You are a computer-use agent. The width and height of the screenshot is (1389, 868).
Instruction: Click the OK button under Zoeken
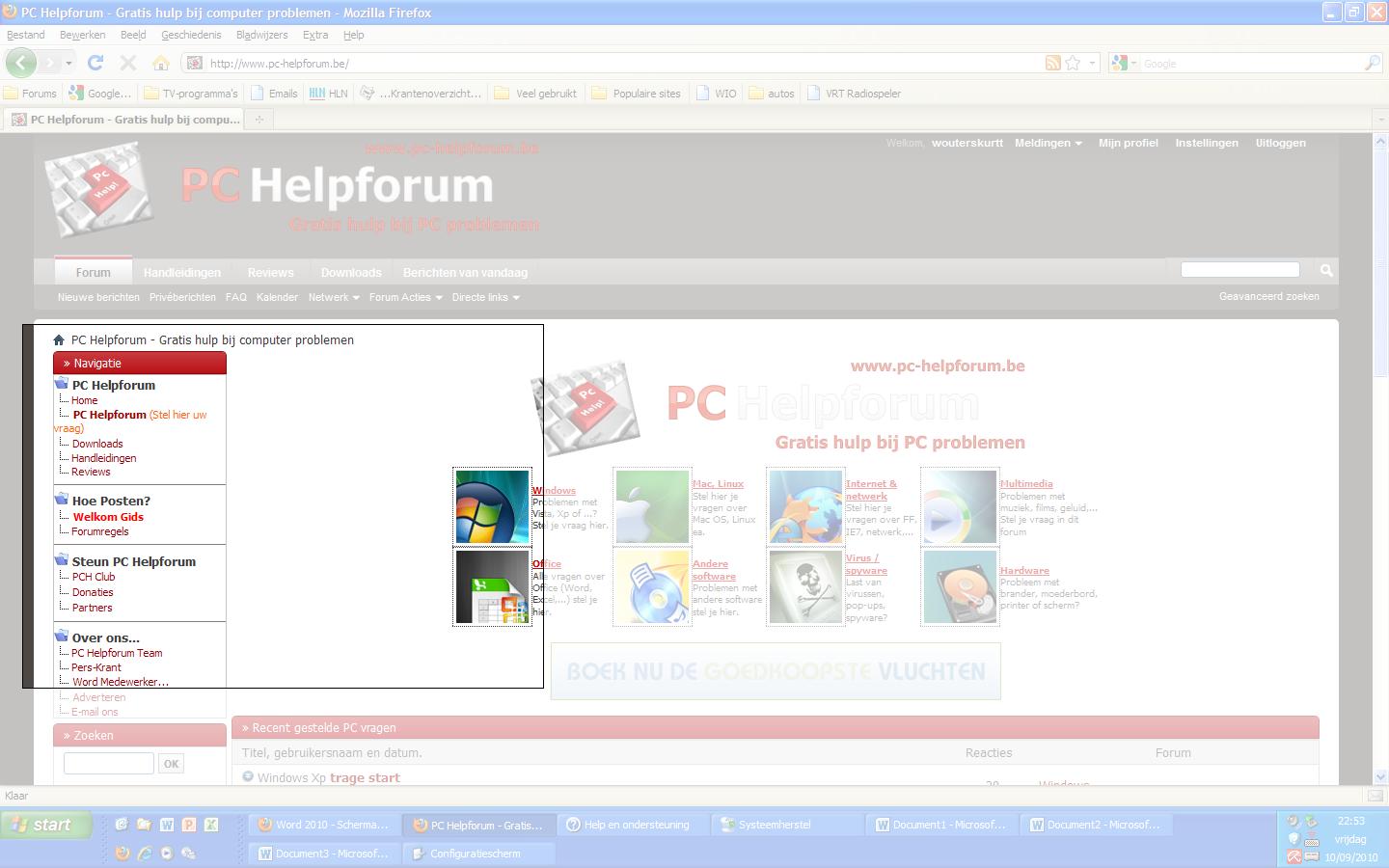[171, 764]
